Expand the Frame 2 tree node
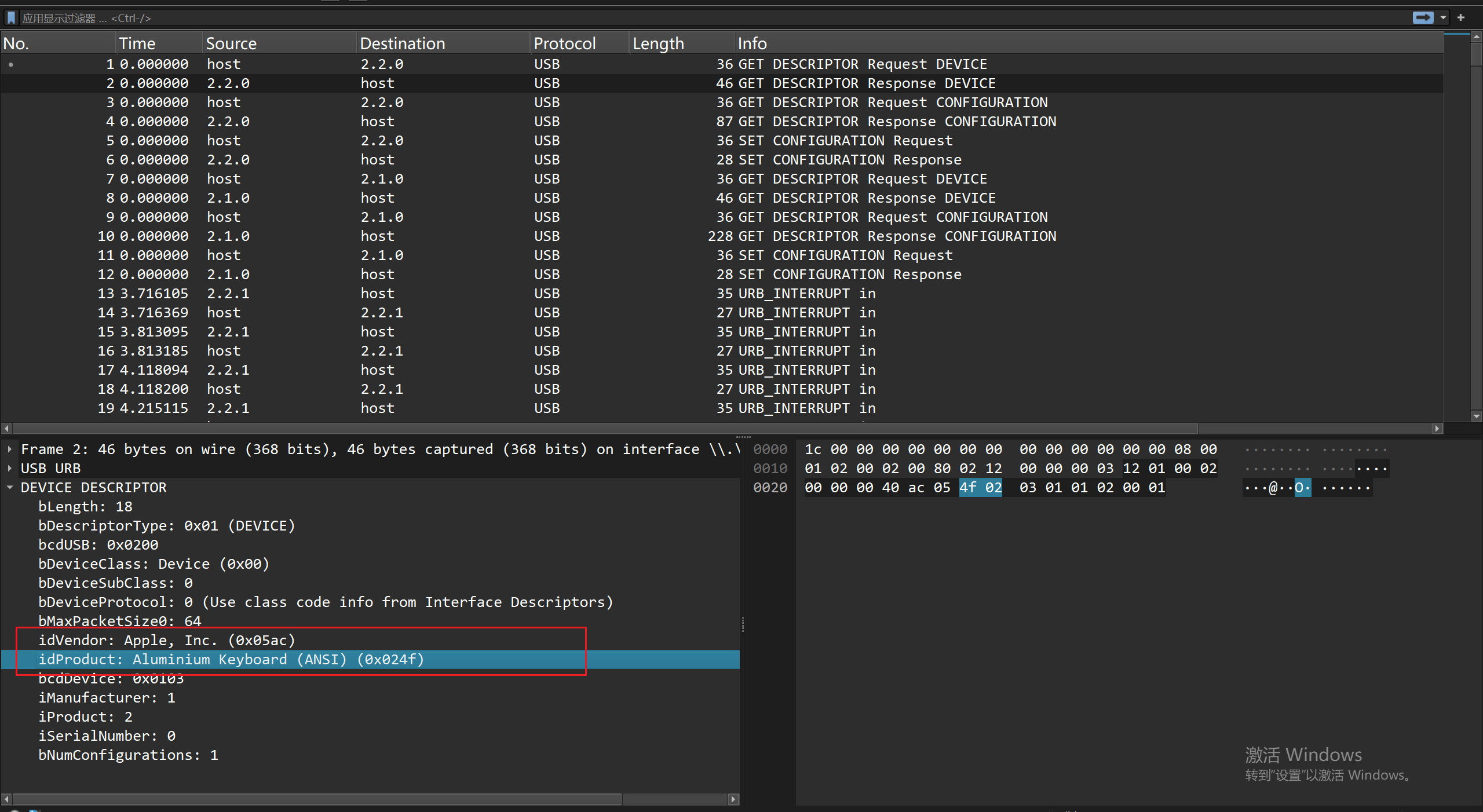1483x812 pixels. click(10, 449)
